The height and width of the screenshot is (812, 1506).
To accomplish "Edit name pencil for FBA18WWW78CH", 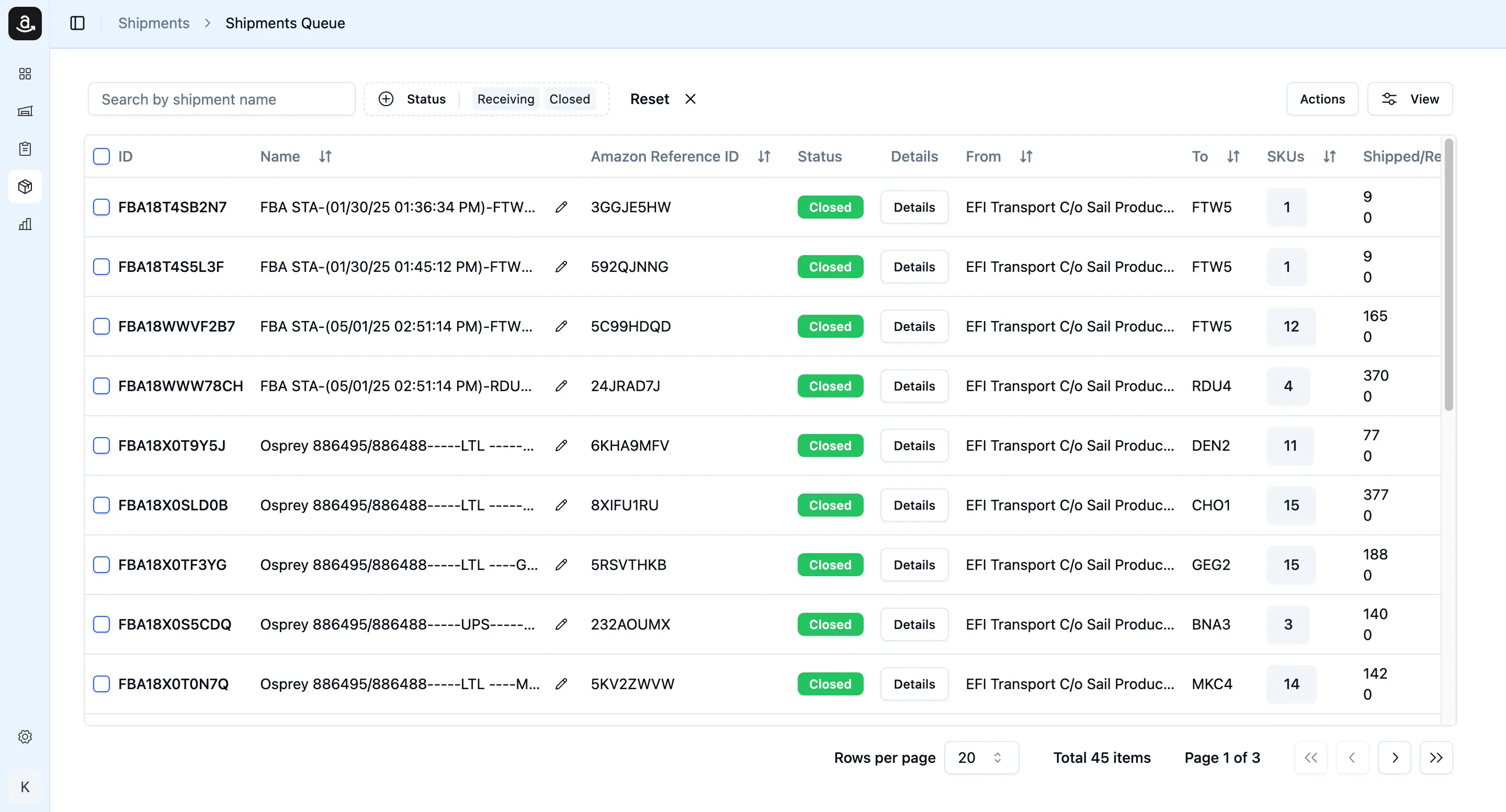I will coord(561,386).
